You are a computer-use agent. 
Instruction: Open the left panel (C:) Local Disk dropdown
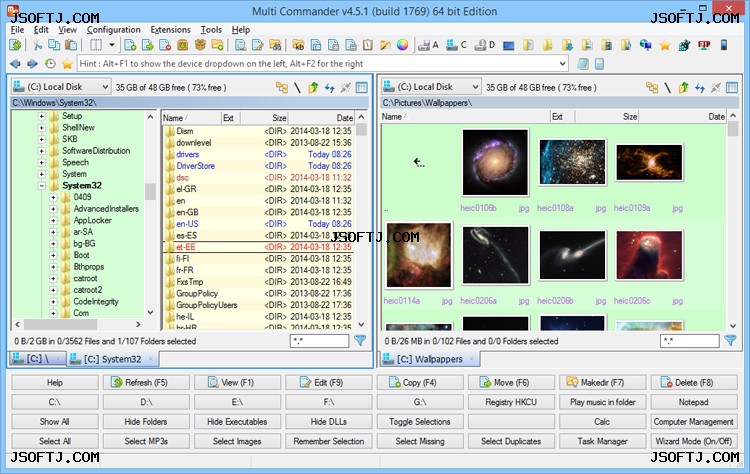coord(61,87)
